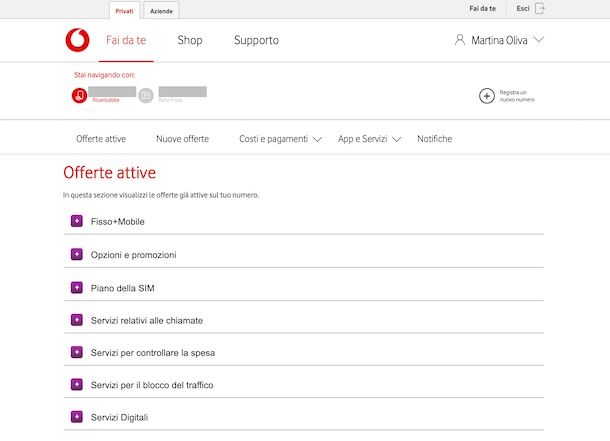Click the user profile icon beside Martina Oliva
610x441 pixels.
(459, 40)
